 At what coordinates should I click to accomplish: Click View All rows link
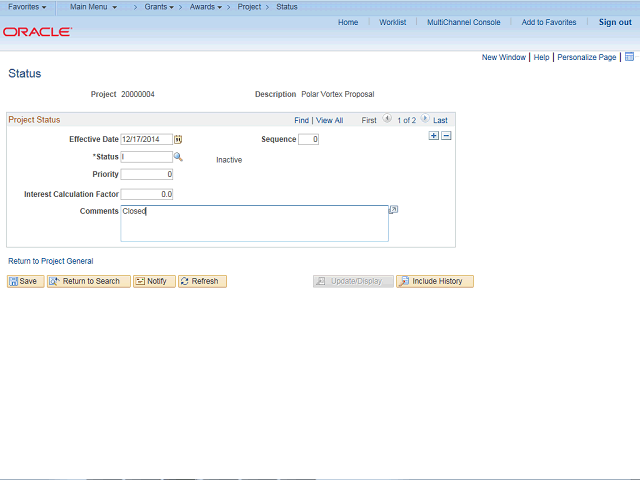click(x=329, y=120)
